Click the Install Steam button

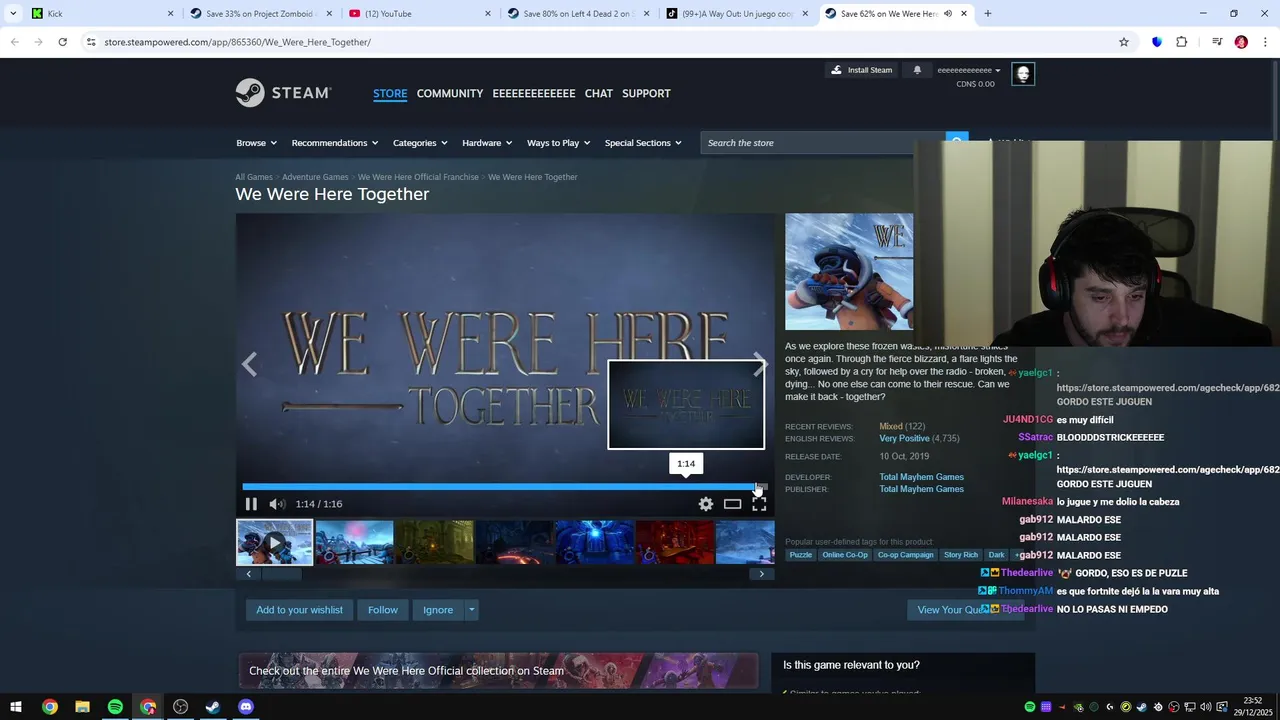tap(861, 70)
